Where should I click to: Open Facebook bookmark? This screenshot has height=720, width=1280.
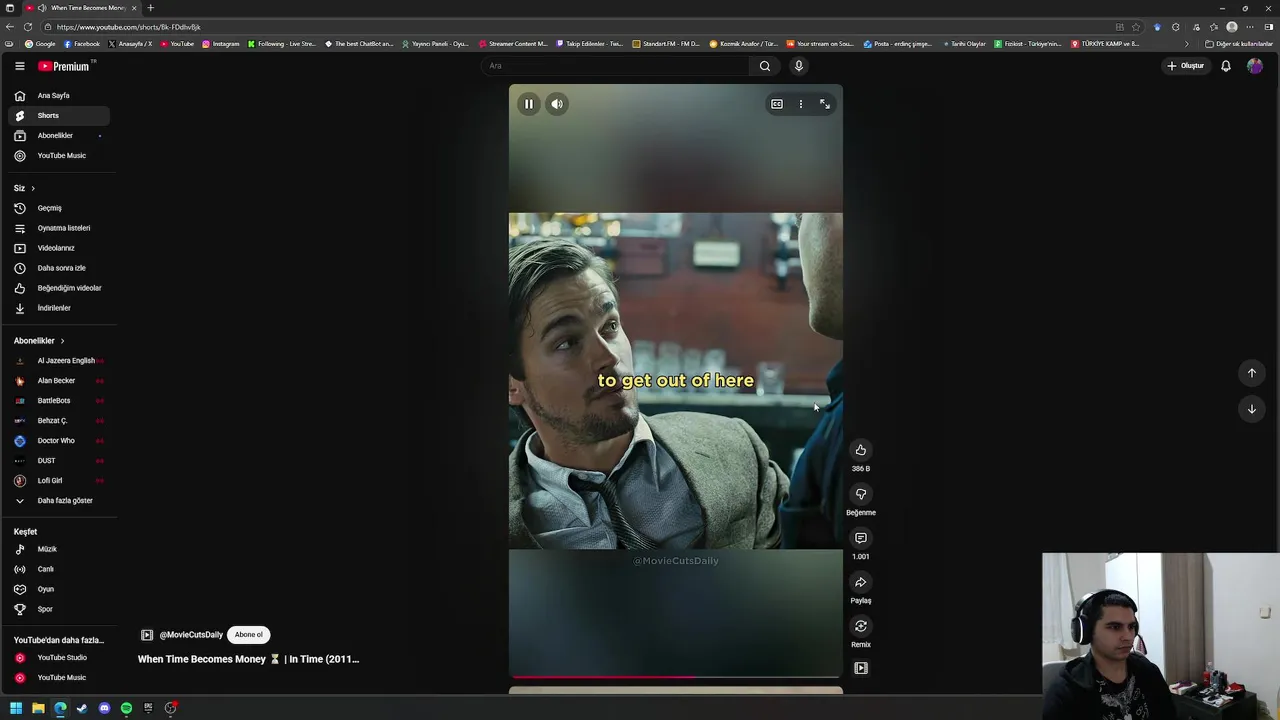pyautogui.click(x=82, y=44)
